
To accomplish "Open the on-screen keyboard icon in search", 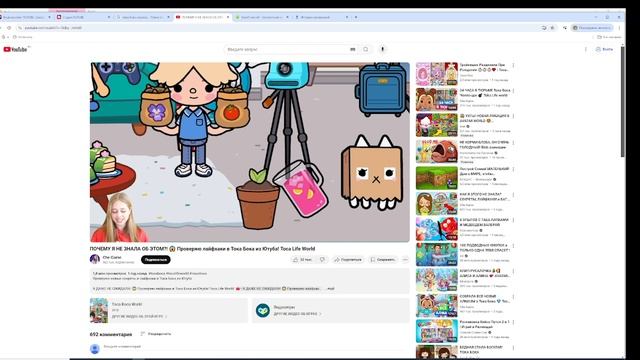I will [x=353, y=49].
